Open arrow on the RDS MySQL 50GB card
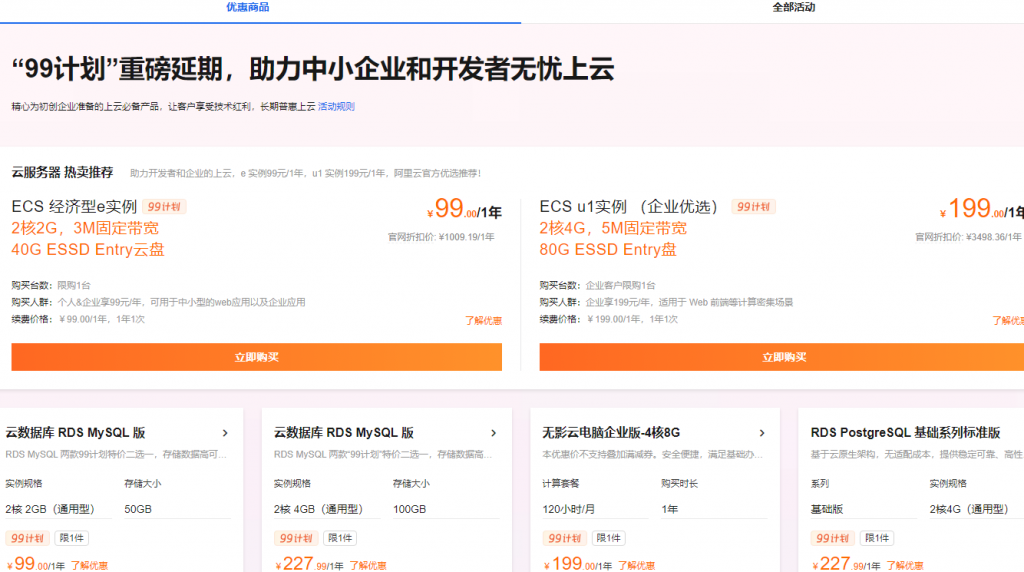The width and height of the screenshot is (1024, 572). (225, 433)
